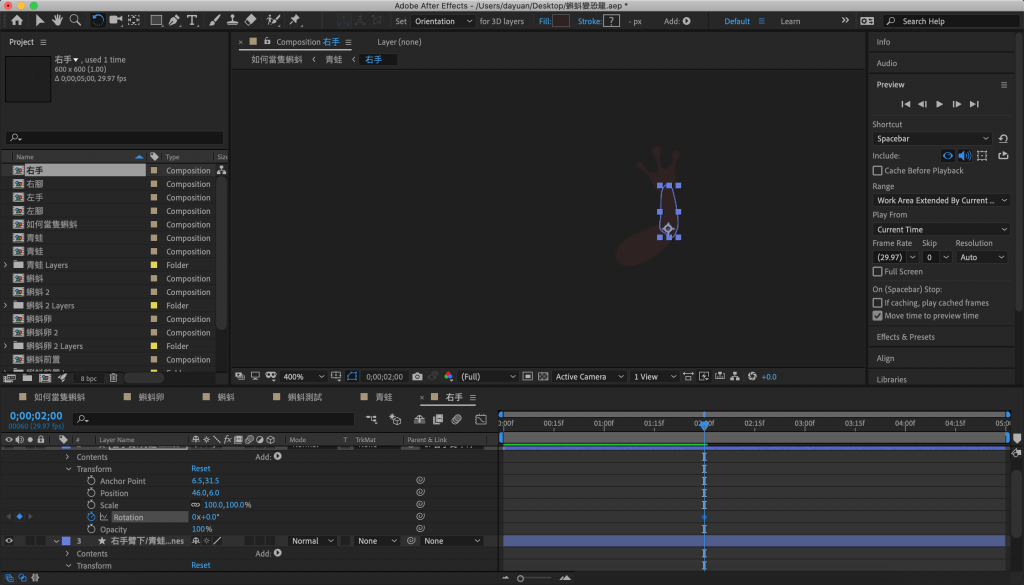1024x585 pixels.
Task: Select the Rectangle shape tool
Action: tap(156, 21)
